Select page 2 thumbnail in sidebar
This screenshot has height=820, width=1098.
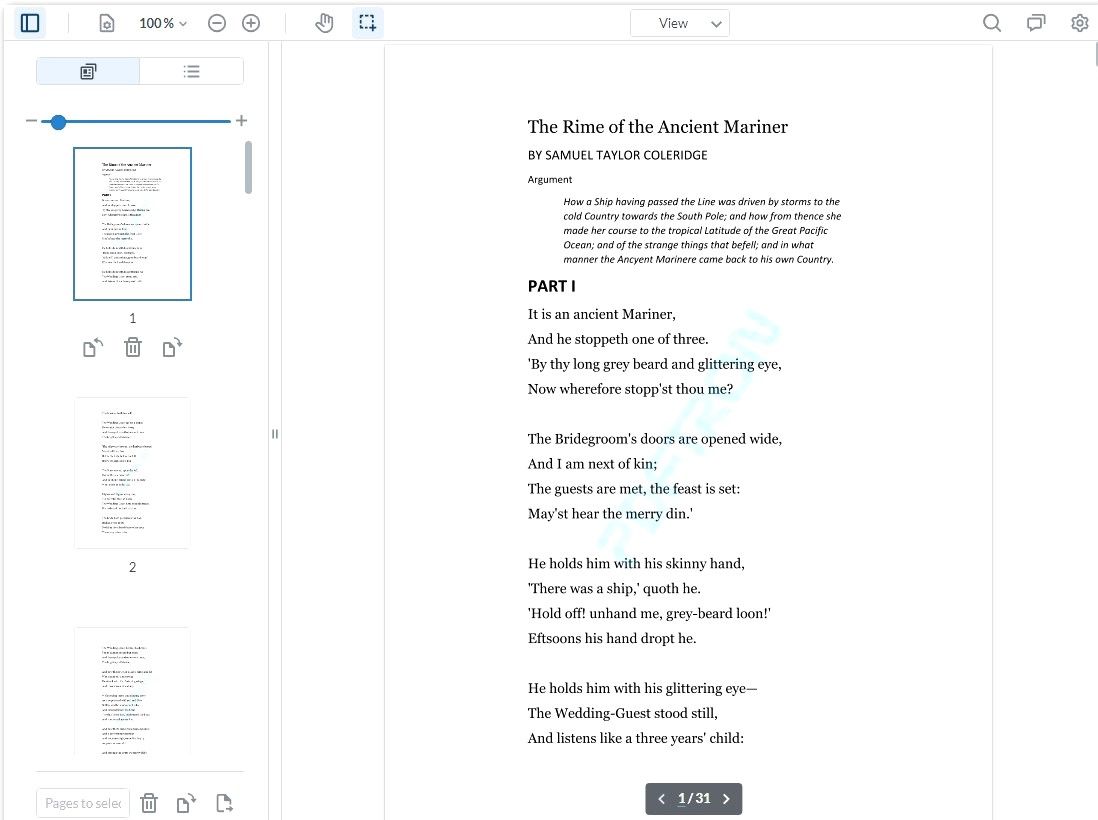pyautogui.click(x=132, y=472)
